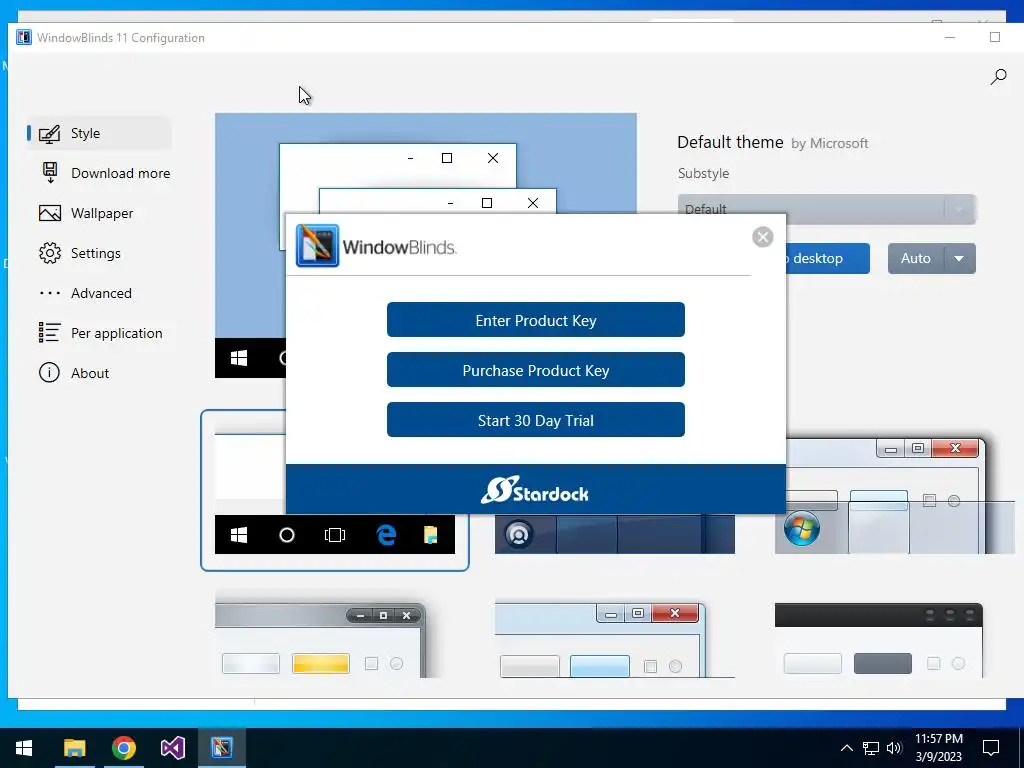The height and width of the screenshot is (768, 1024).
Task: Open Visual Studio from taskbar
Action: coord(173,748)
